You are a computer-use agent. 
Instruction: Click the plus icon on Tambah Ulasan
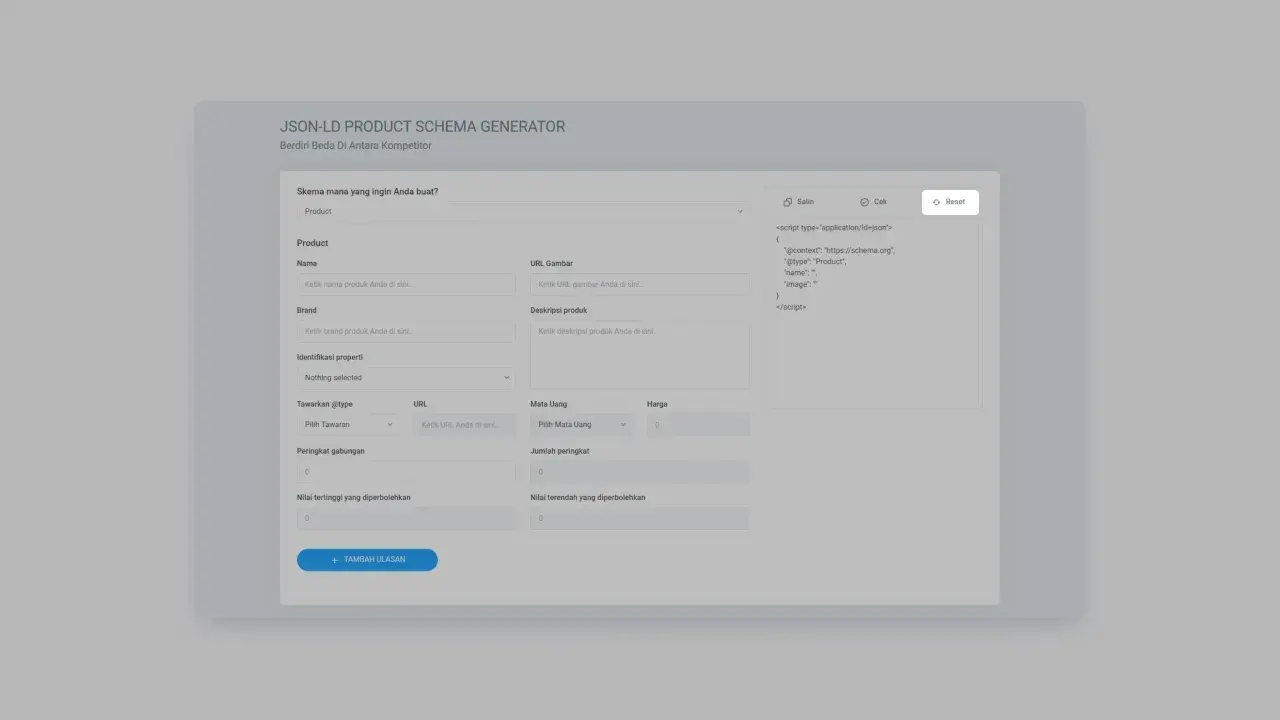[335, 560]
